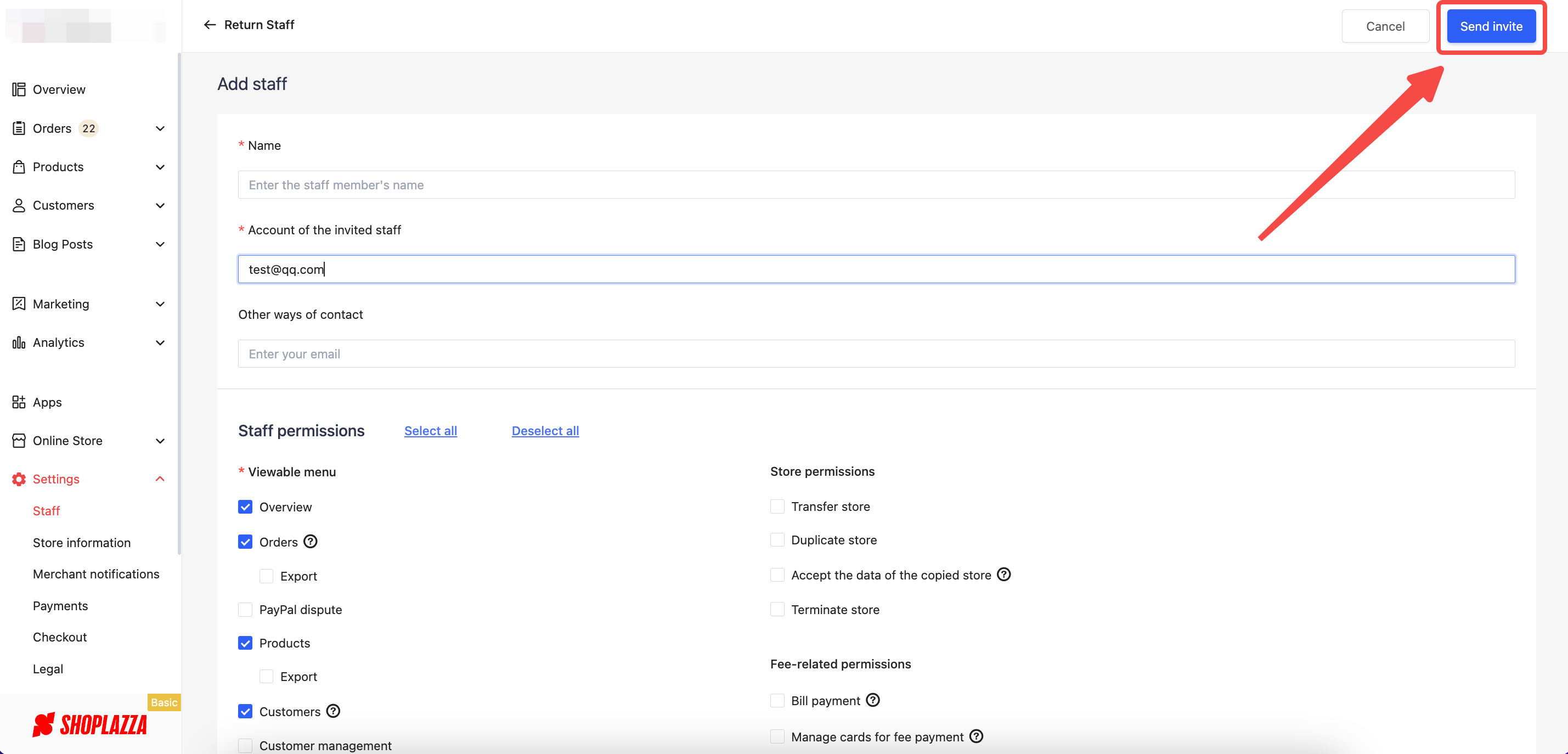Click the invited staff account field
The image size is (1568, 754).
point(876,268)
